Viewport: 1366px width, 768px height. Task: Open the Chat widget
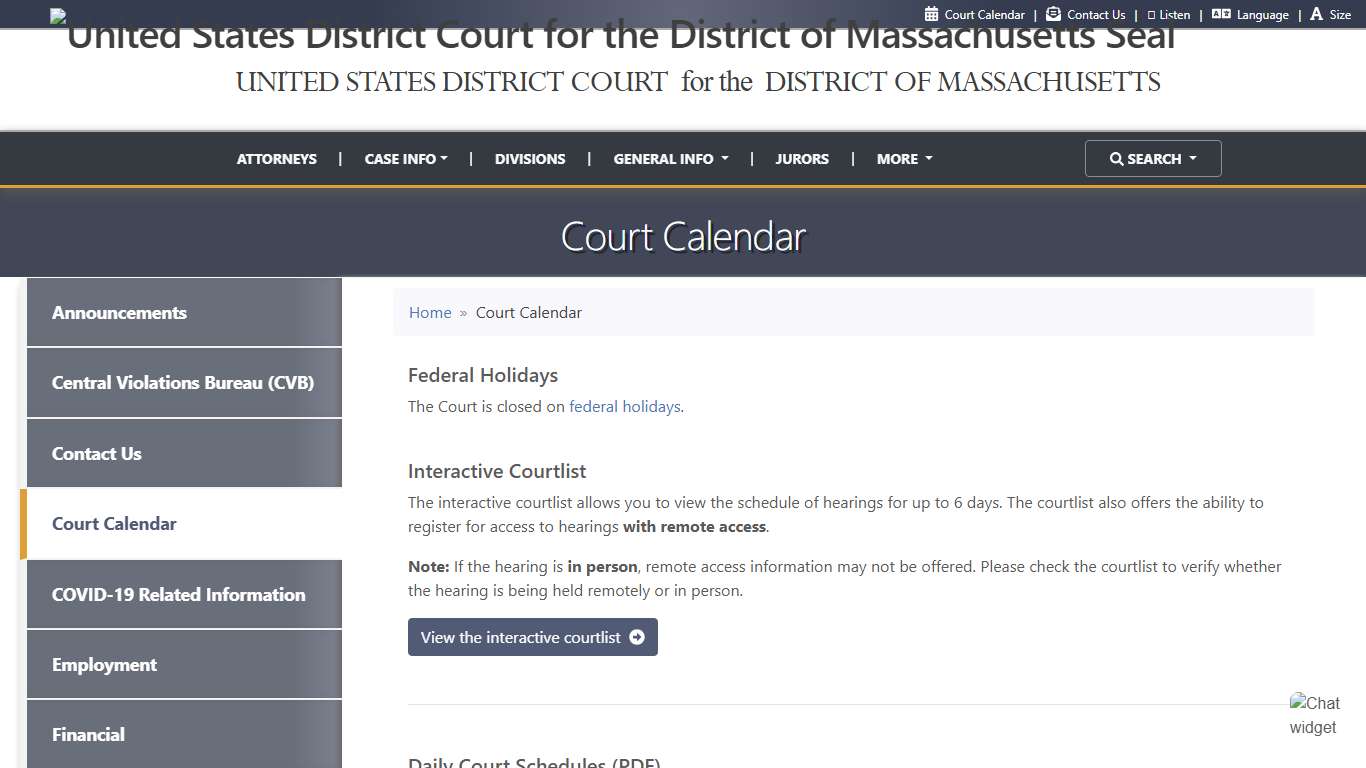1315,714
